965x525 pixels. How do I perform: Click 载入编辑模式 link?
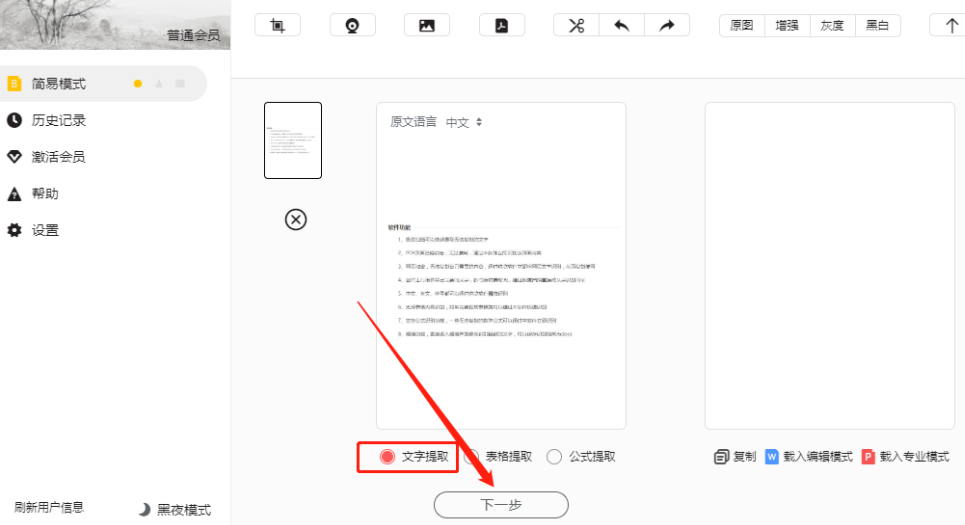pyautogui.click(x=818, y=457)
